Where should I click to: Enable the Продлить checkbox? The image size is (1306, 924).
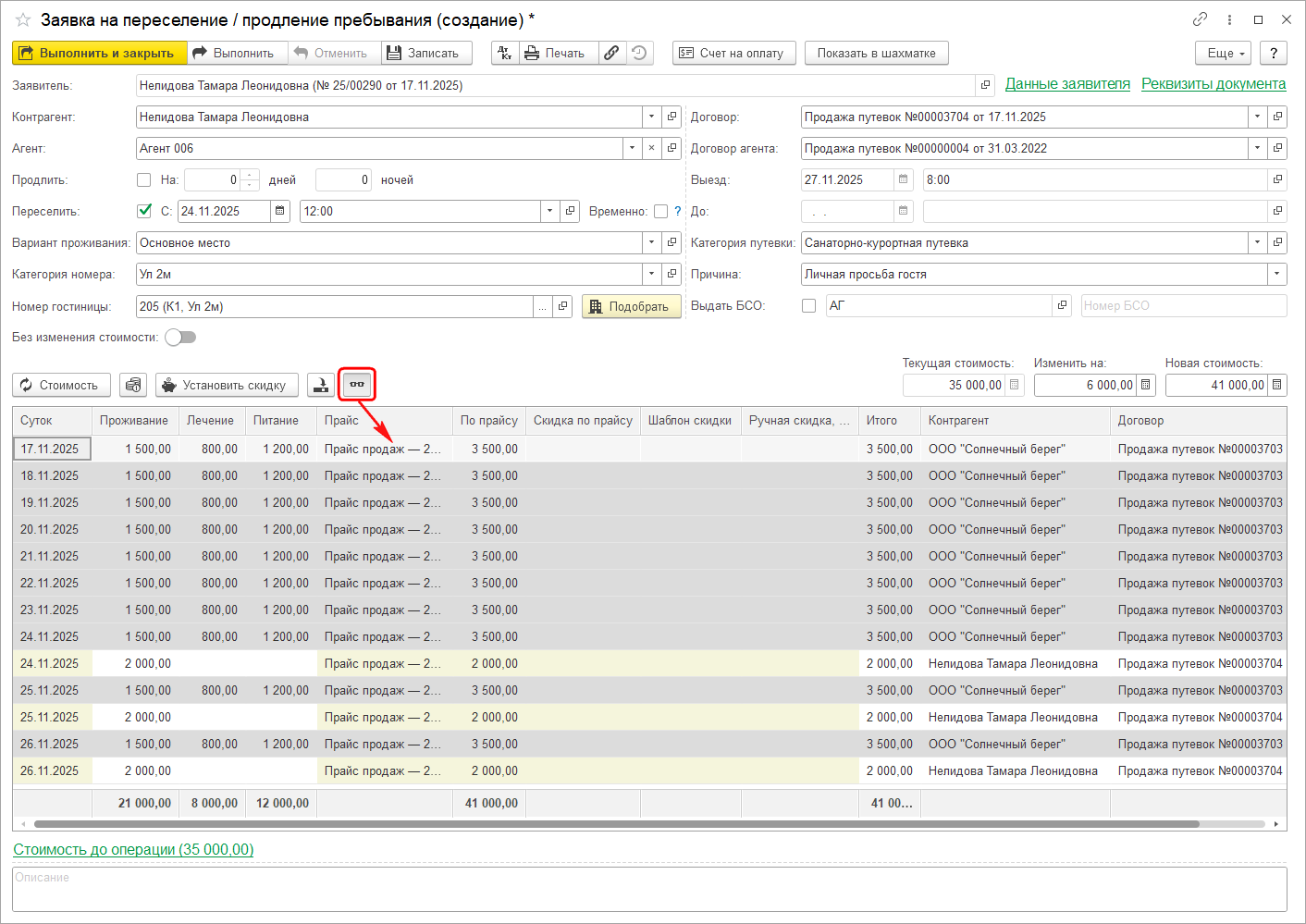coord(143,180)
